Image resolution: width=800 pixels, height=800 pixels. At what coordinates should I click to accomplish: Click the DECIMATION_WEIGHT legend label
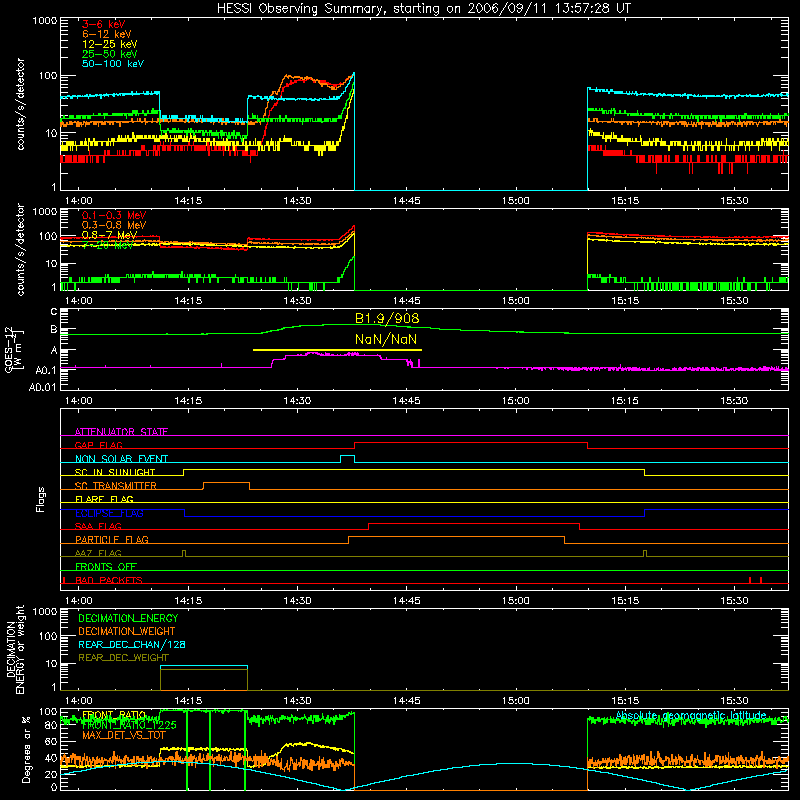[127, 631]
